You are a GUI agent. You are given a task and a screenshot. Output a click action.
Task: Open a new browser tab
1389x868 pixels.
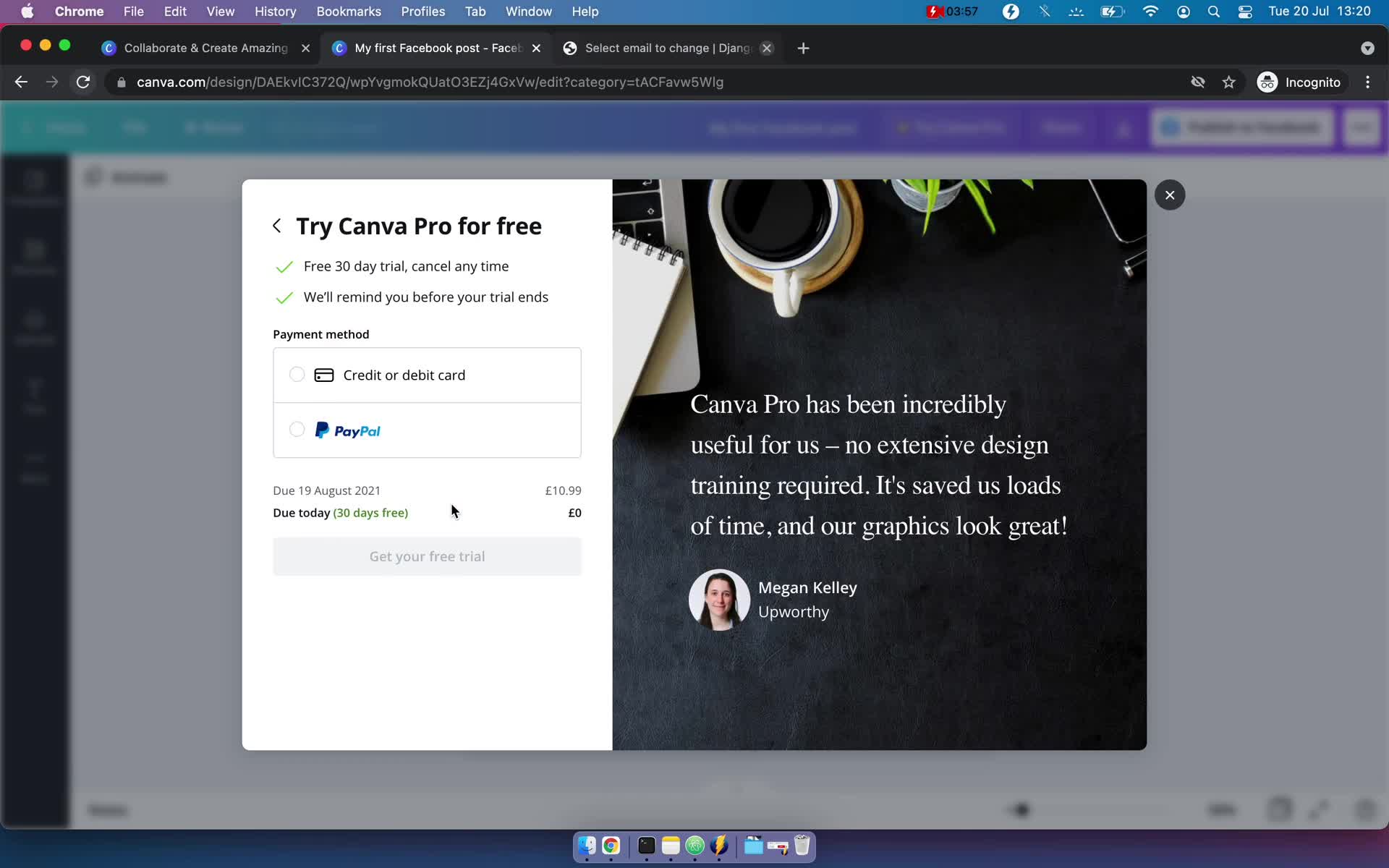[x=803, y=48]
